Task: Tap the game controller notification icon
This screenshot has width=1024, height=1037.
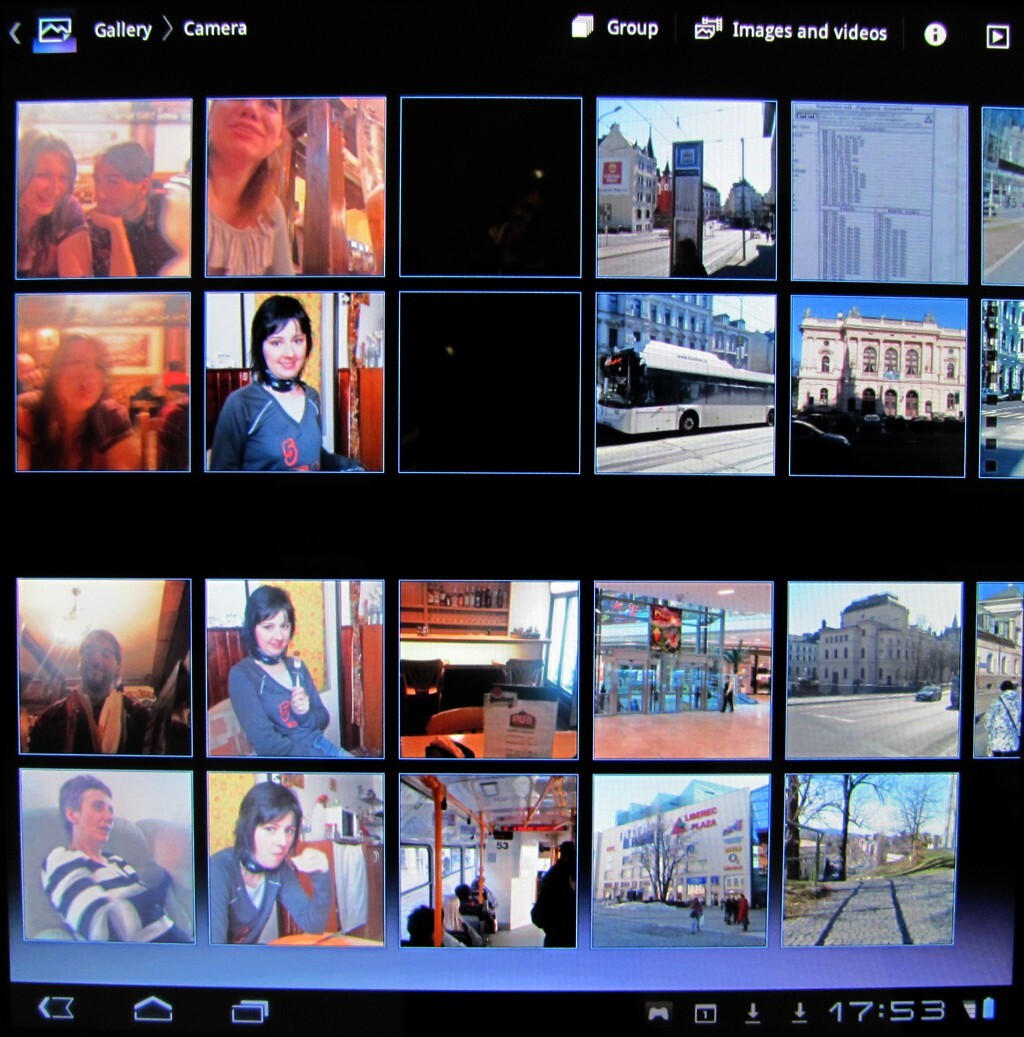Action: coord(657,1012)
